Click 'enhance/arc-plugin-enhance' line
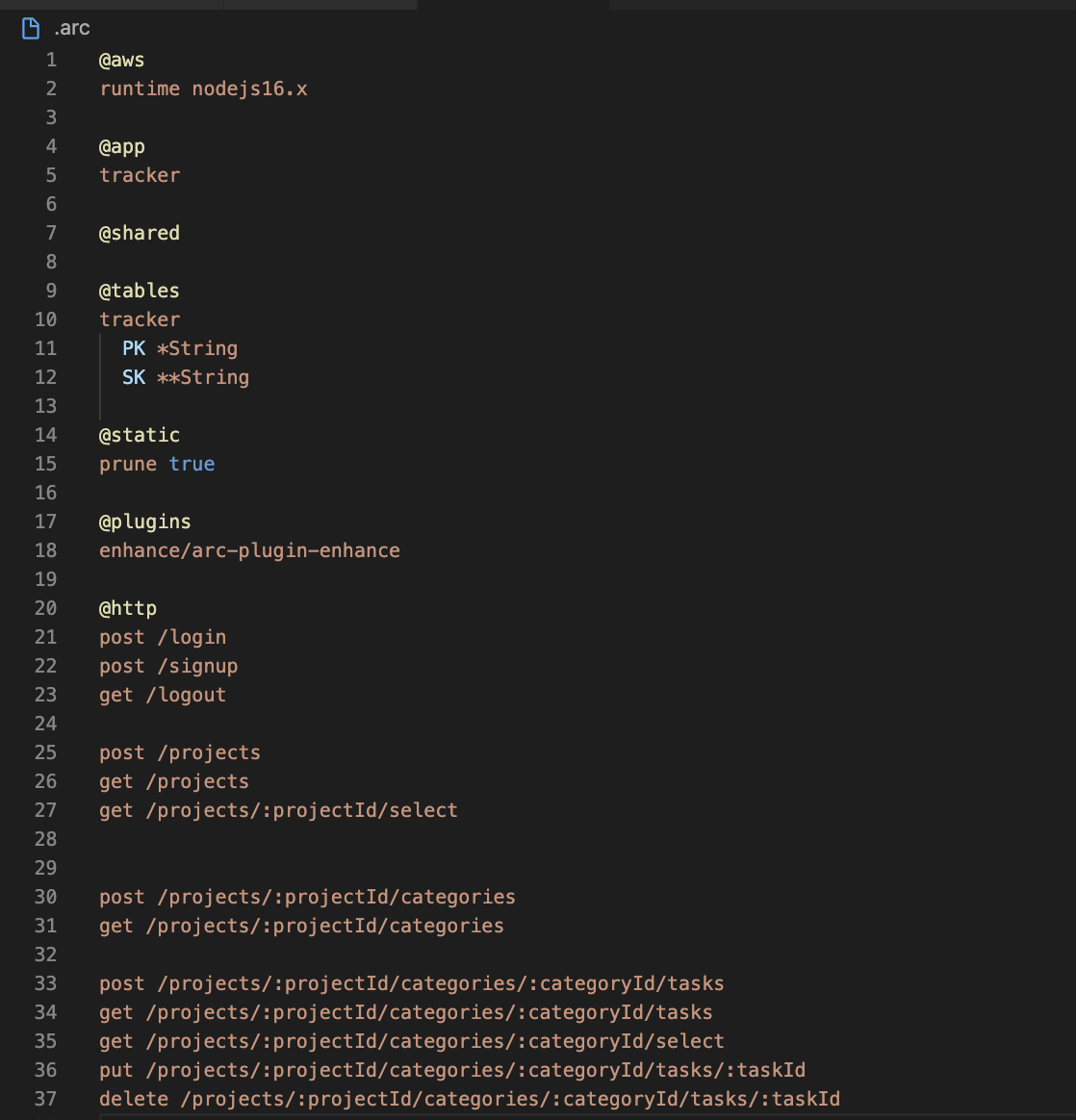 pos(249,550)
